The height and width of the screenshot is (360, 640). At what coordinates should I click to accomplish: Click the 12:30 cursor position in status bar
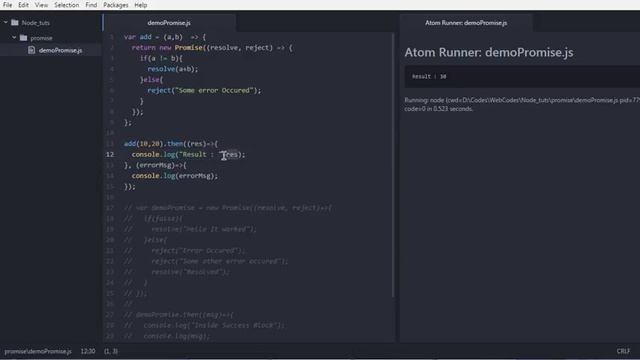[x=88, y=351]
